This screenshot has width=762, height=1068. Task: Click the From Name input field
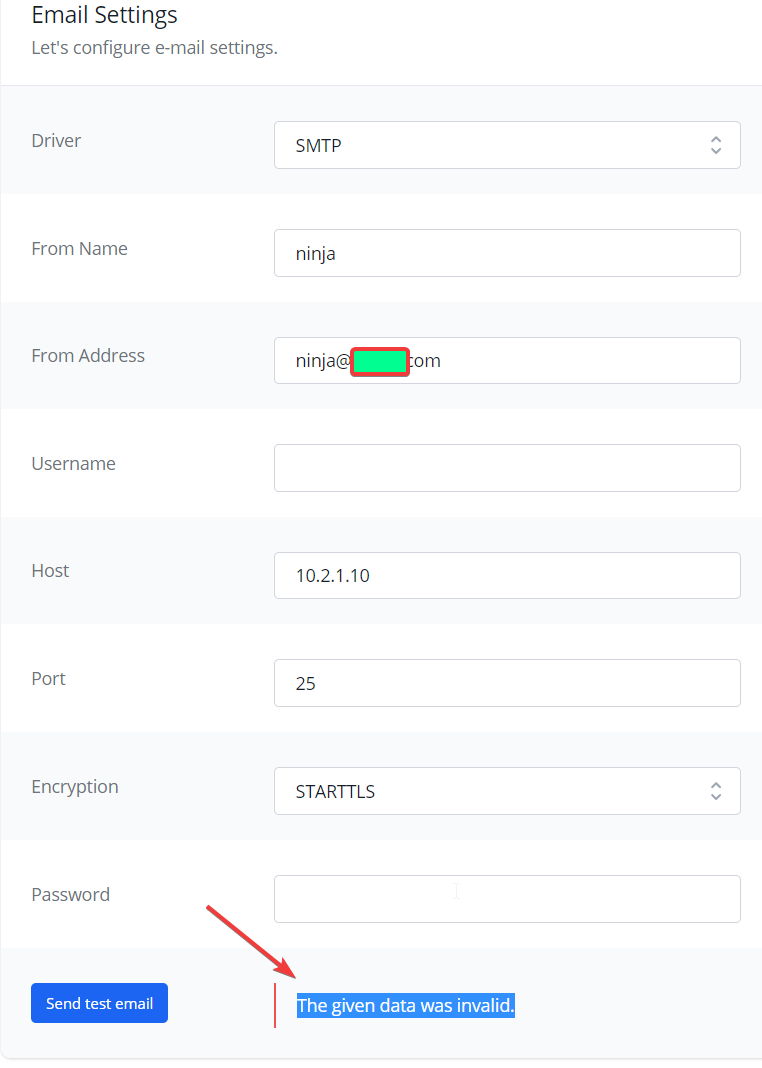click(507, 253)
